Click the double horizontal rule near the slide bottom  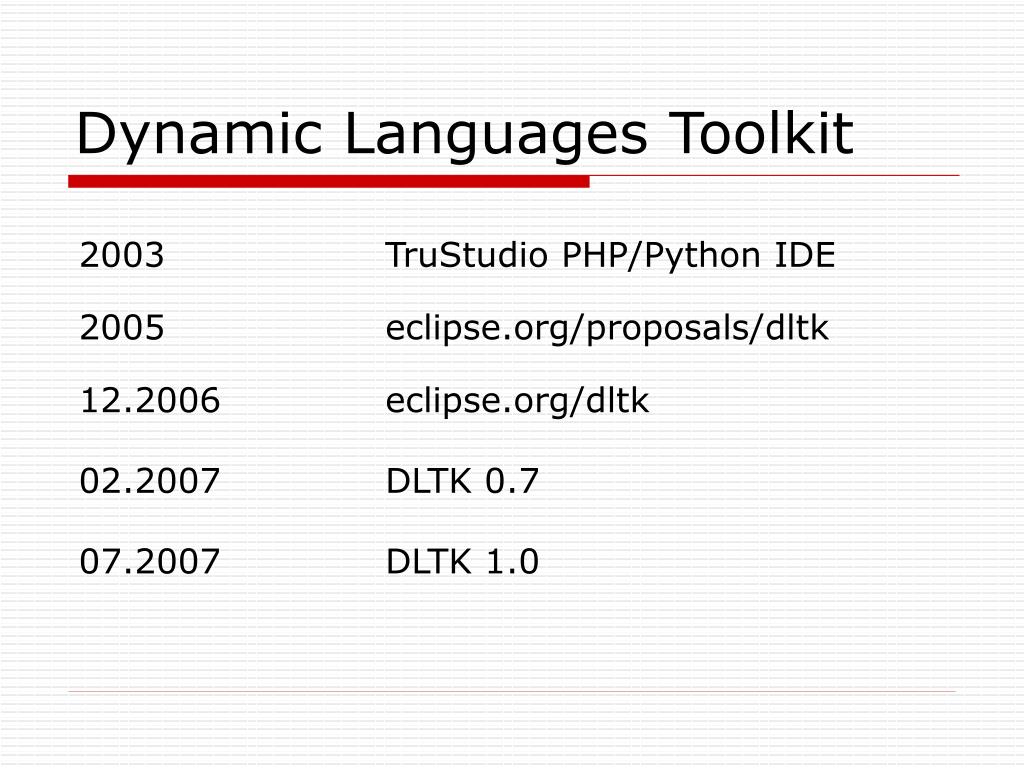click(512, 691)
